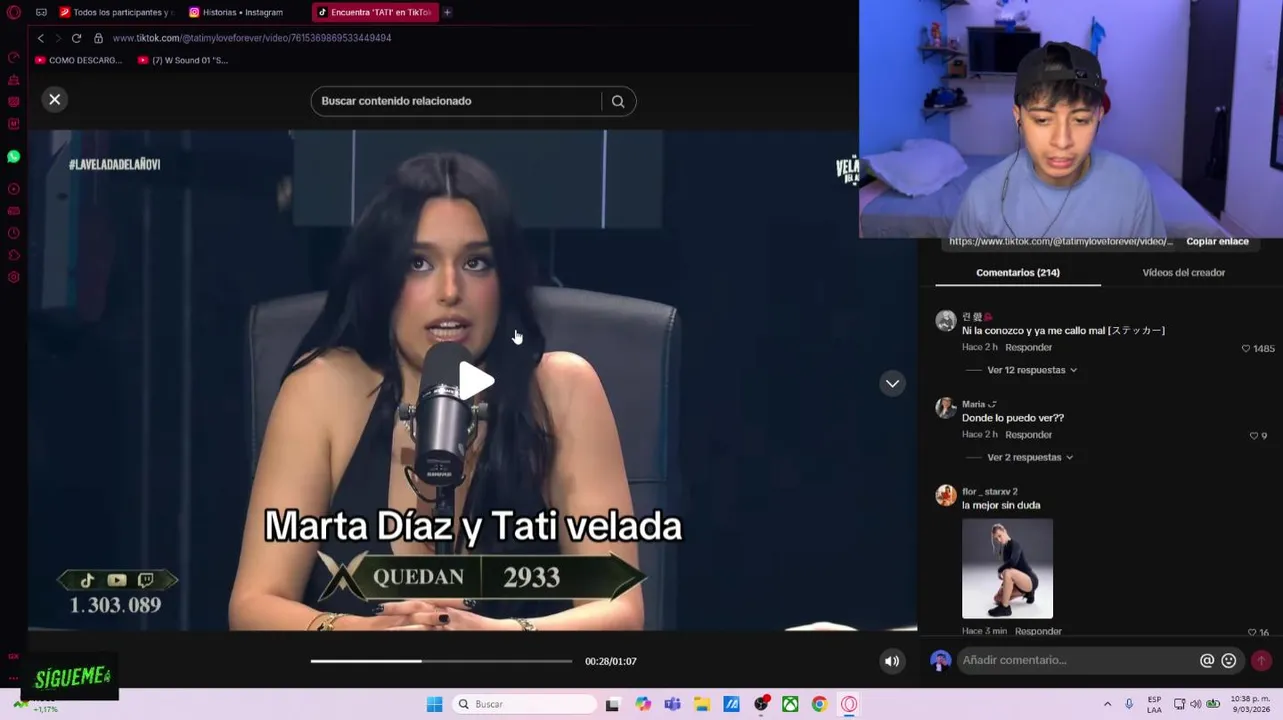1283x720 pixels.
Task: Open flor_starxv's profile avatar
Action: (x=945, y=496)
